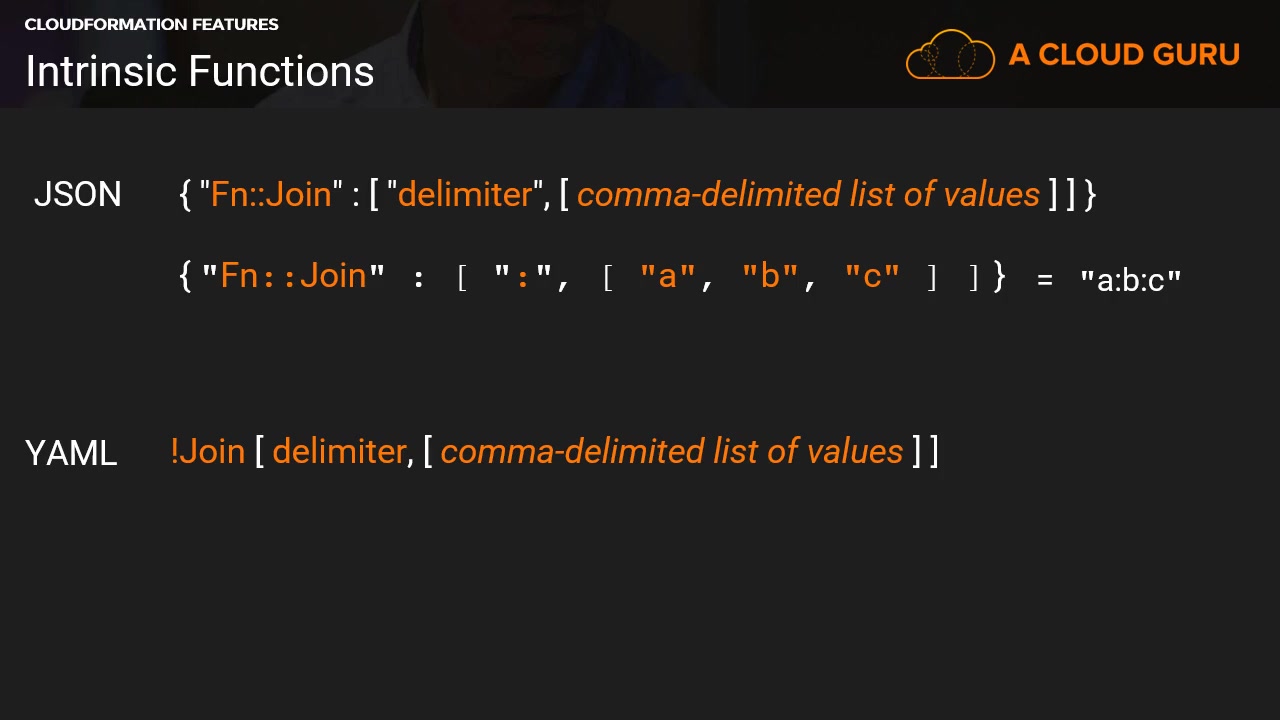
Task: Click the italic list of values in the JSON syntax
Action: click(x=808, y=194)
